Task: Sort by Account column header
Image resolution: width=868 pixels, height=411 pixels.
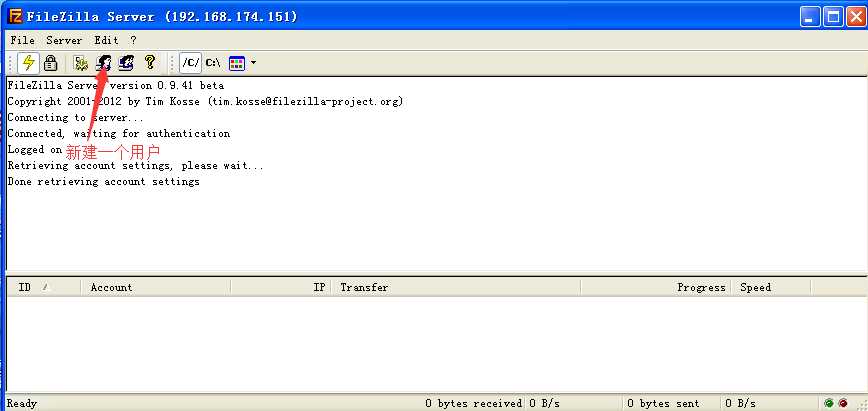Action: [x=156, y=287]
